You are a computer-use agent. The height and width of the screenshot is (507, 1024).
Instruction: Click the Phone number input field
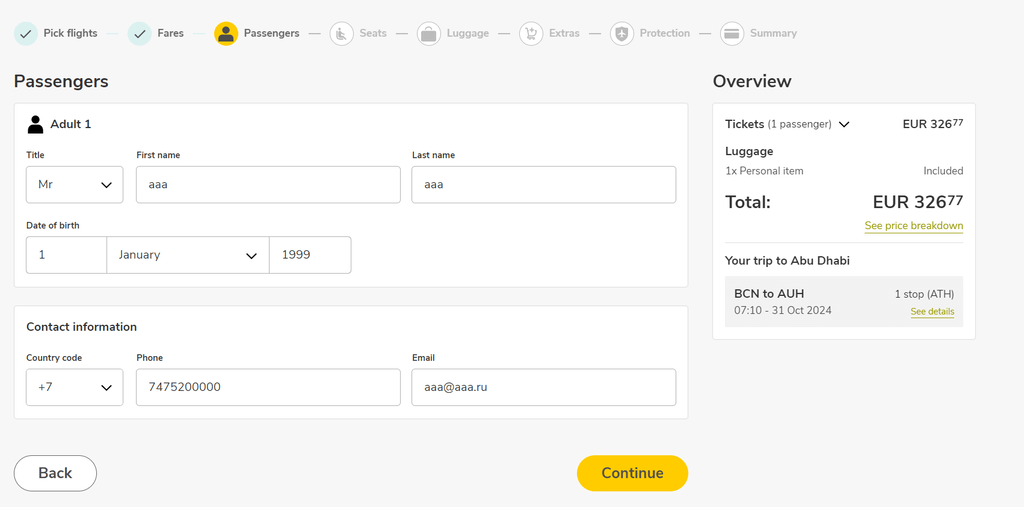[268, 387]
